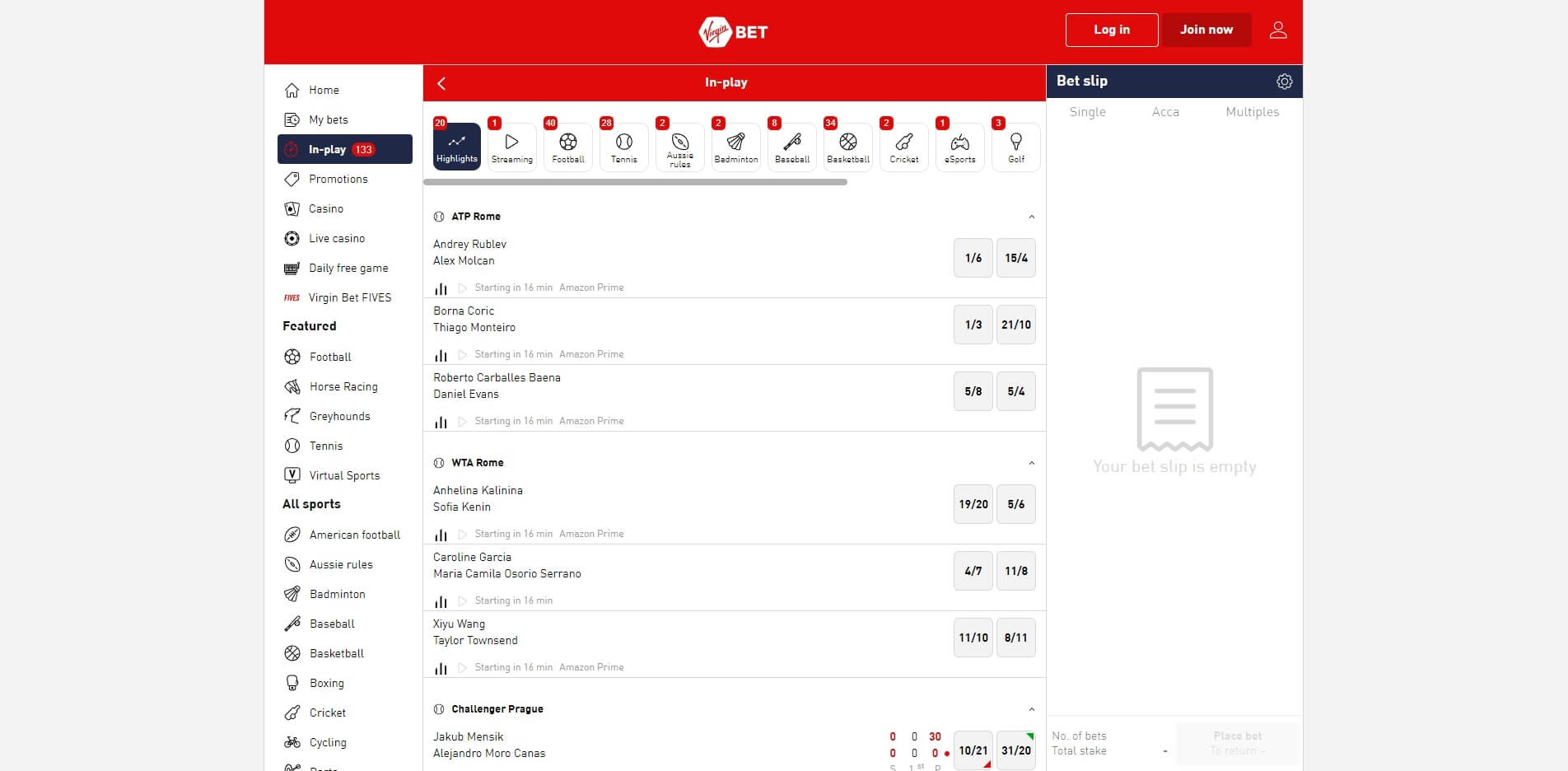This screenshot has height=771, width=1568.
Task: Select the Tennis sport filter icon
Action: [623, 147]
